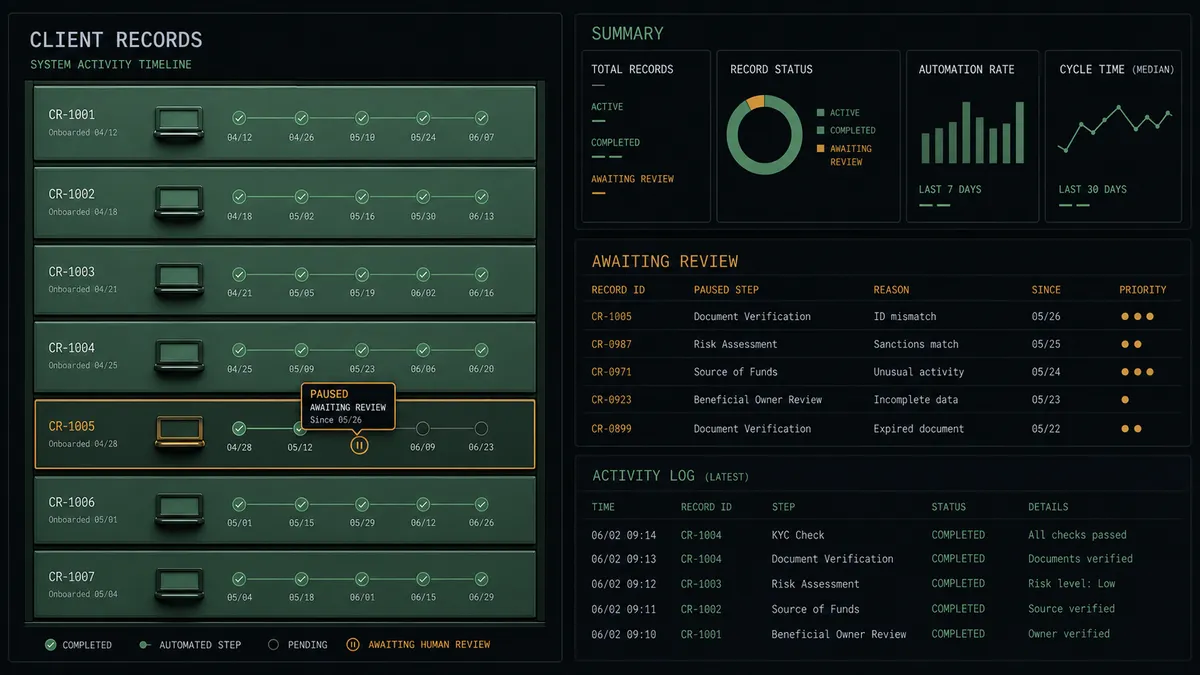Viewport: 1200px width, 675px height.
Task: Click 'All checks passed' details cell
Action: (x=1077, y=535)
